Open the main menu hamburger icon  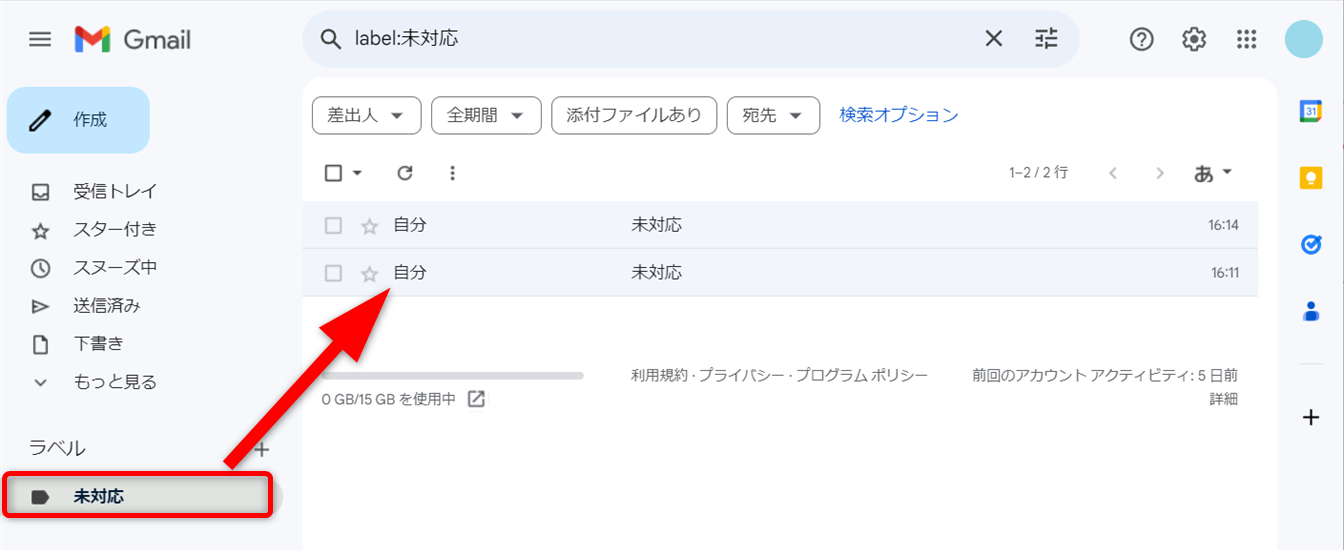40,40
